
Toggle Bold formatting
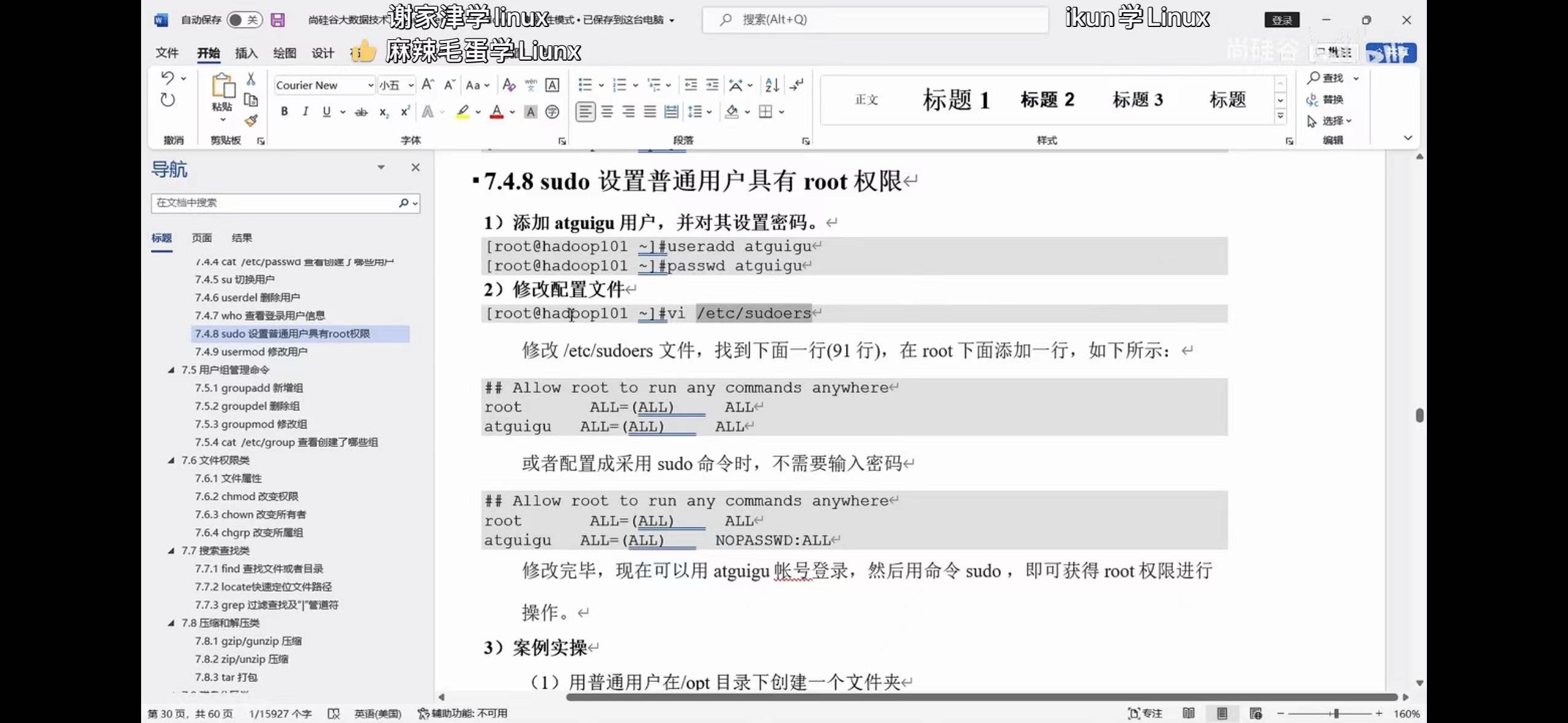coord(284,112)
